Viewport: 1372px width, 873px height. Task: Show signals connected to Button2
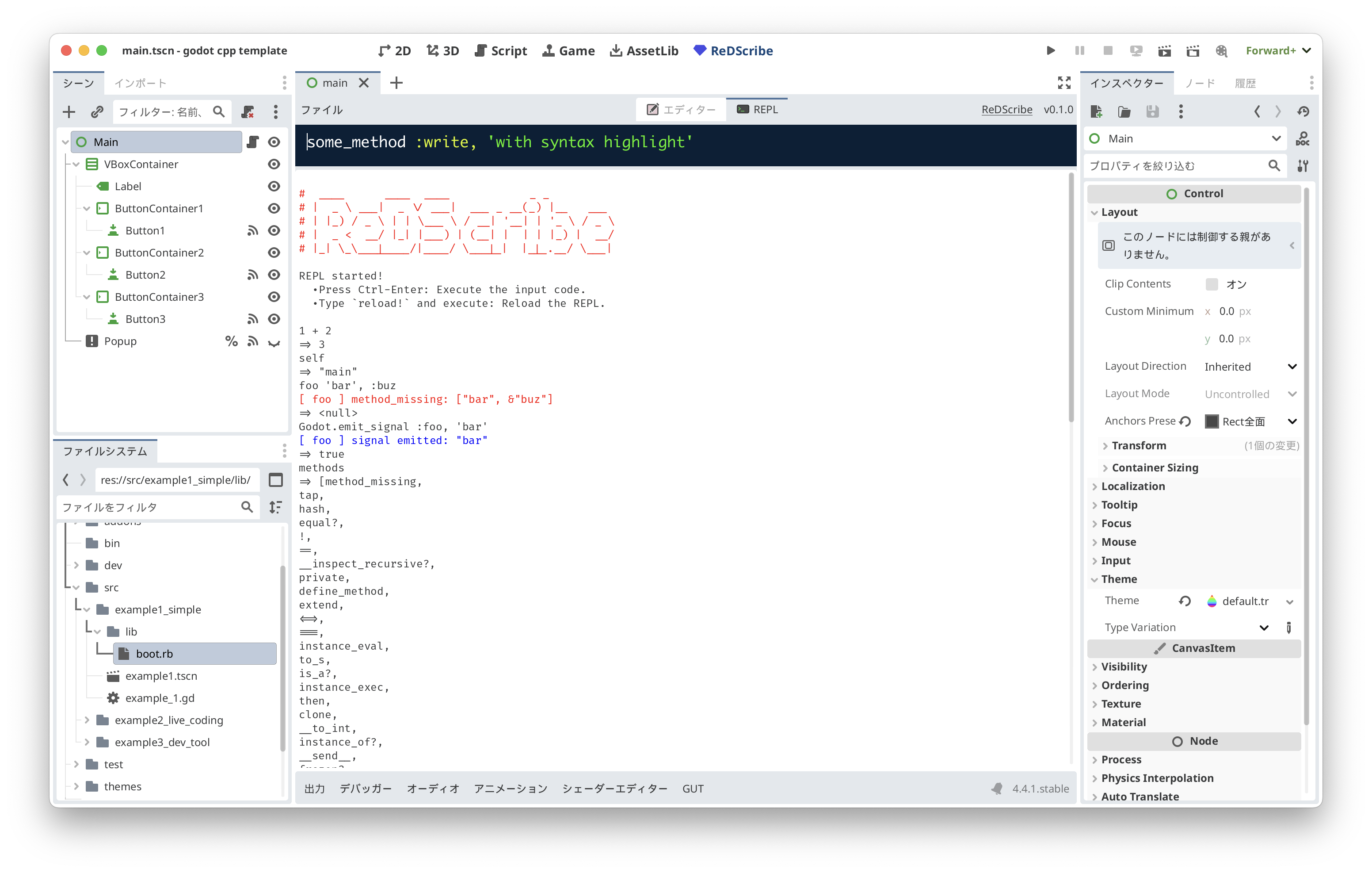click(253, 275)
